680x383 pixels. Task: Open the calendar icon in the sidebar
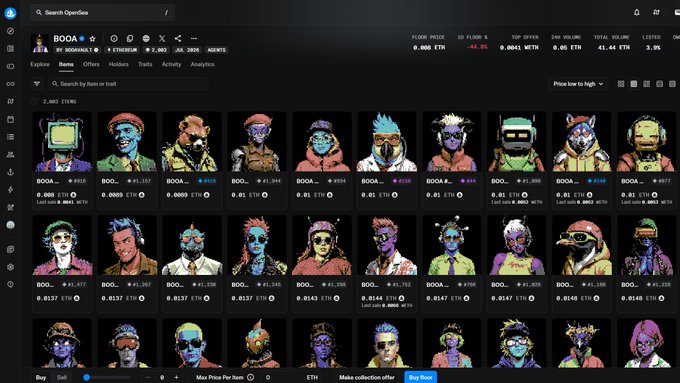(x=10, y=119)
